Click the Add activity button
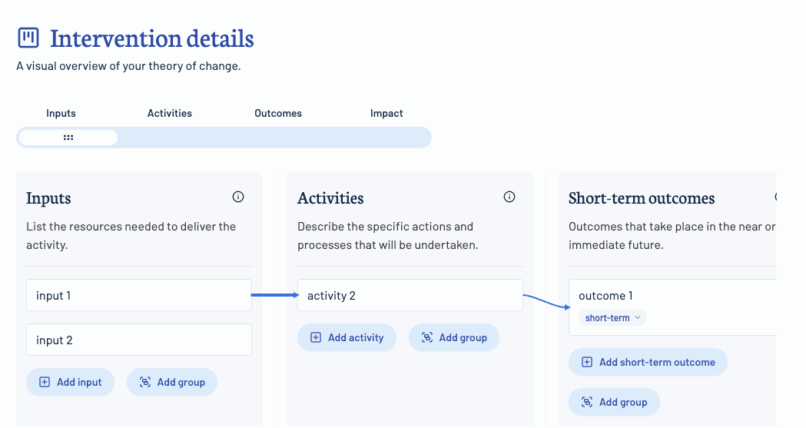806x428 pixels. 347,338
